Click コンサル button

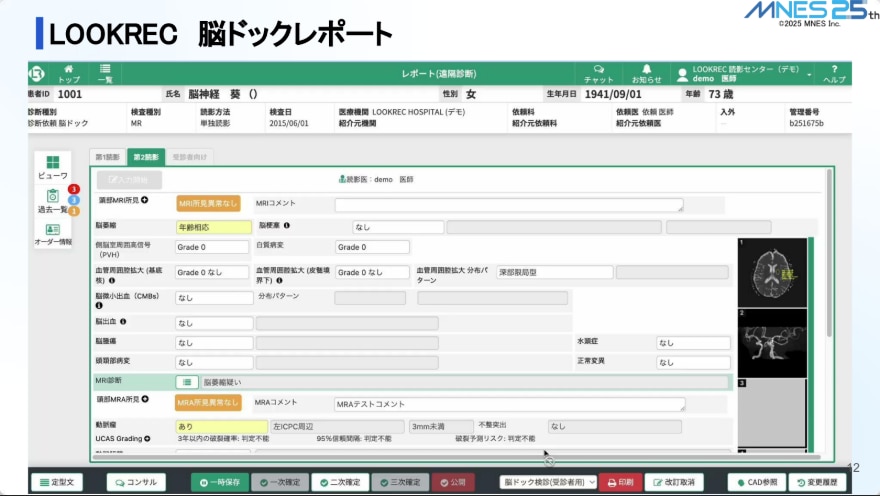coord(136,482)
